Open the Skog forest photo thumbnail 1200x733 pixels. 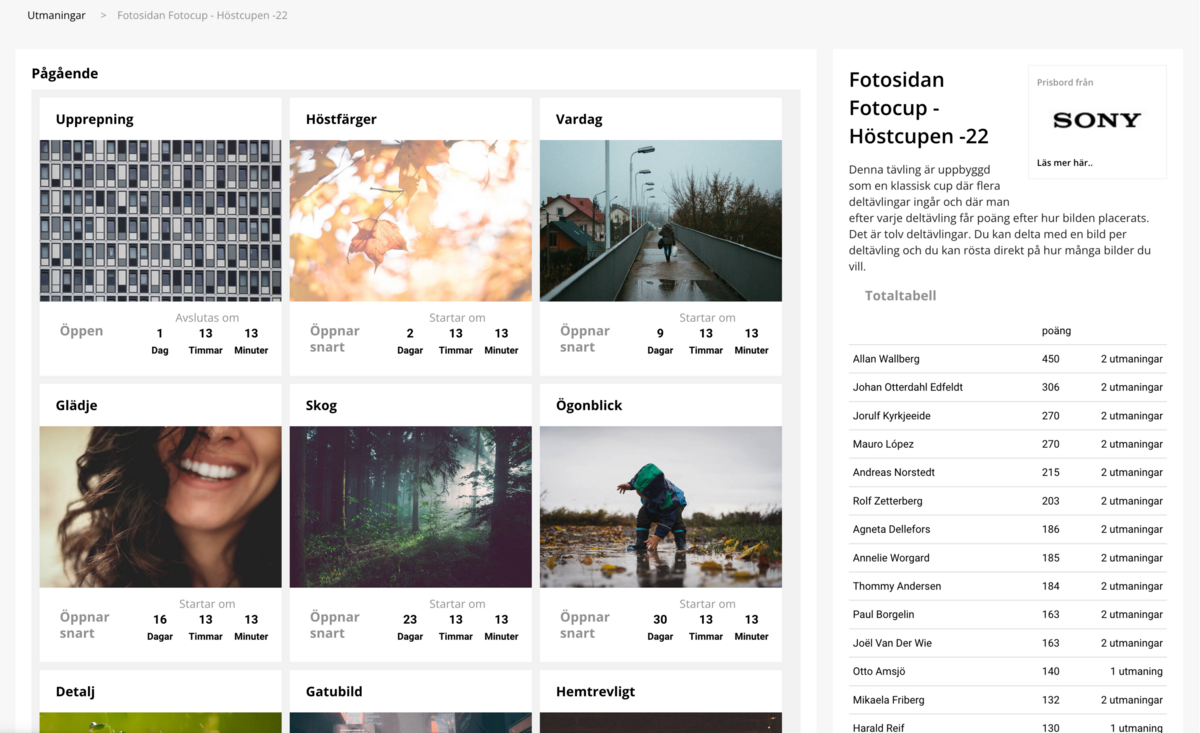410,506
